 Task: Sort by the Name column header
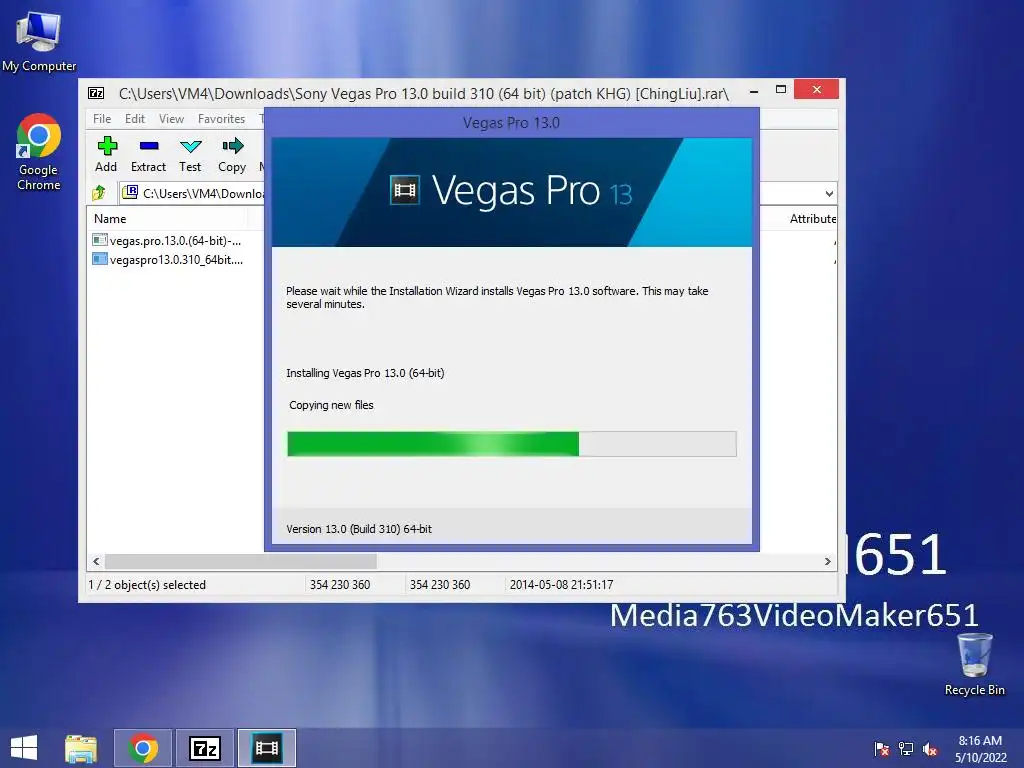[x=110, y=219]
